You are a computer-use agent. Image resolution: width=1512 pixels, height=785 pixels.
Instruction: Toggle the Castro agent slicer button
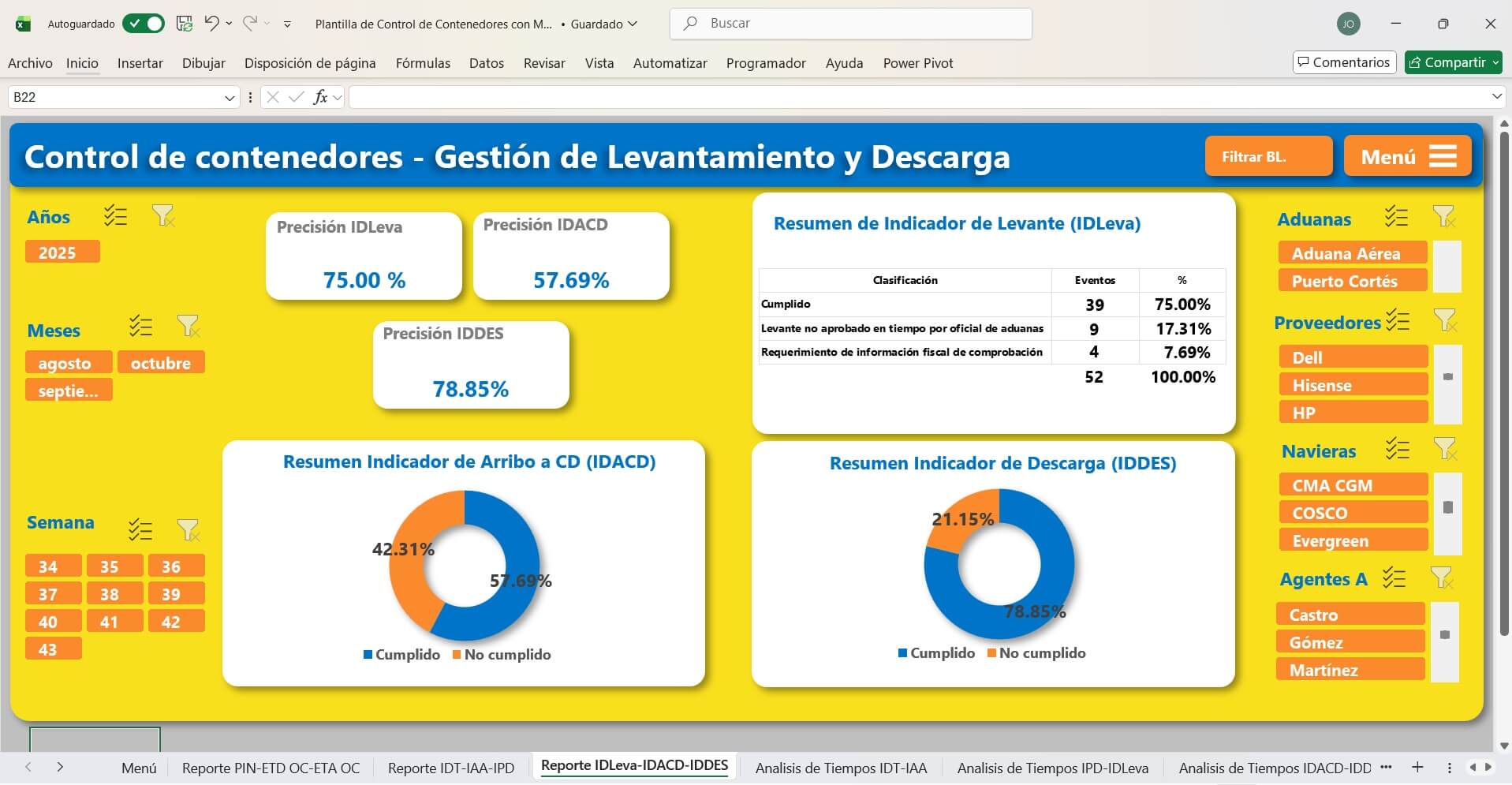[x=1350, y=615]
